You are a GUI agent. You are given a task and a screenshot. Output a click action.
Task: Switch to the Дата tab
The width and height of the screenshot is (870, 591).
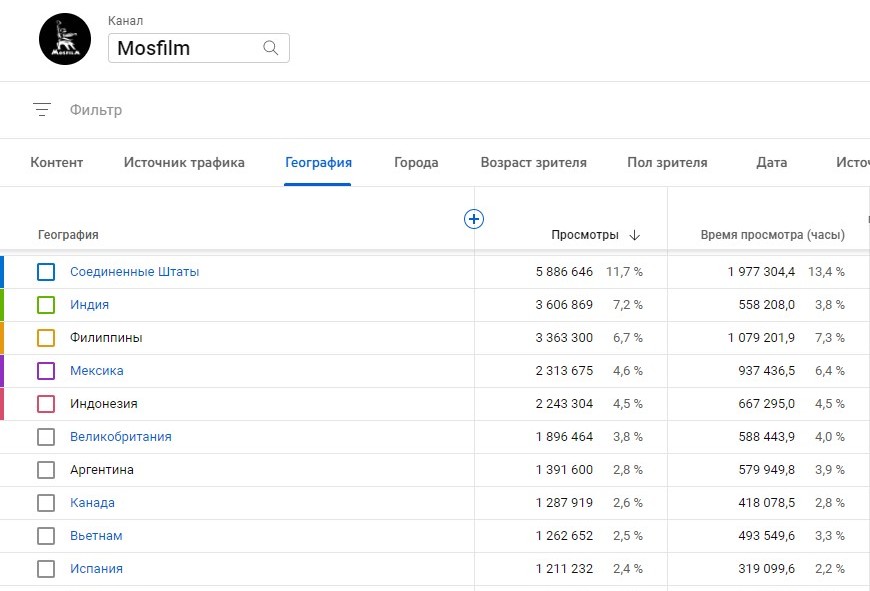[771, 162]
